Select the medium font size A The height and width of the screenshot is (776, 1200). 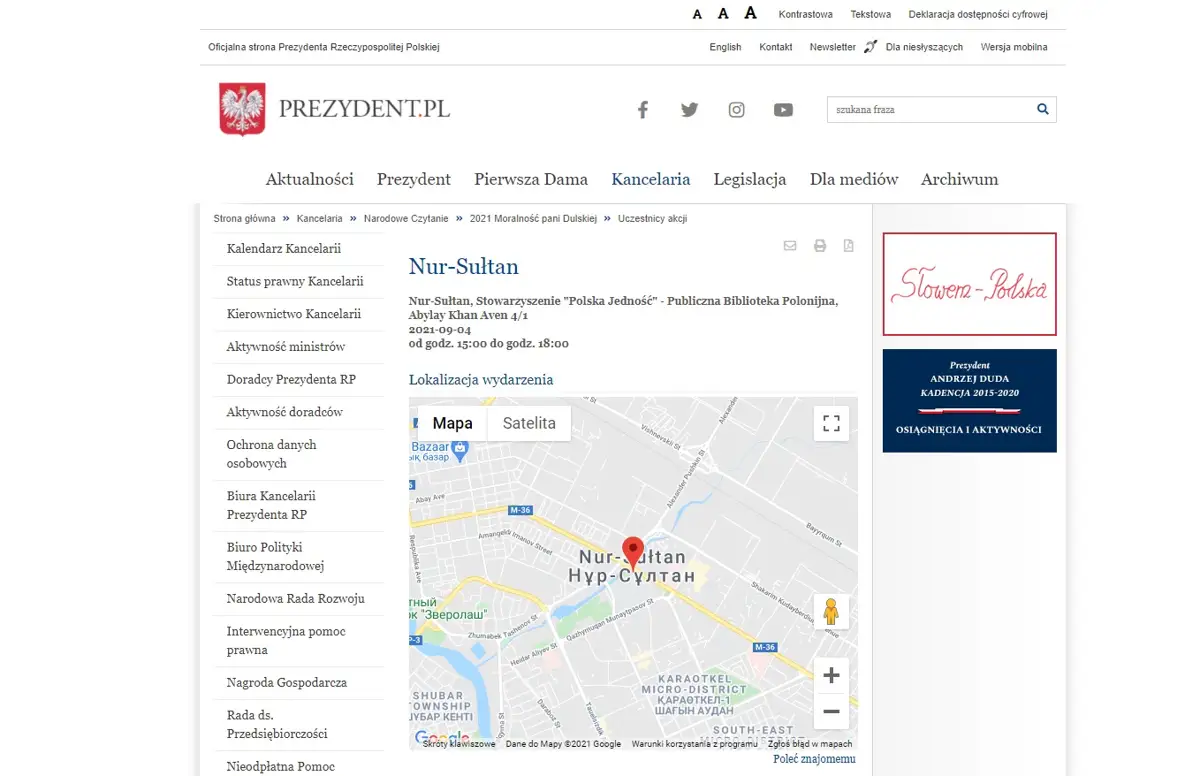point(723,14)
